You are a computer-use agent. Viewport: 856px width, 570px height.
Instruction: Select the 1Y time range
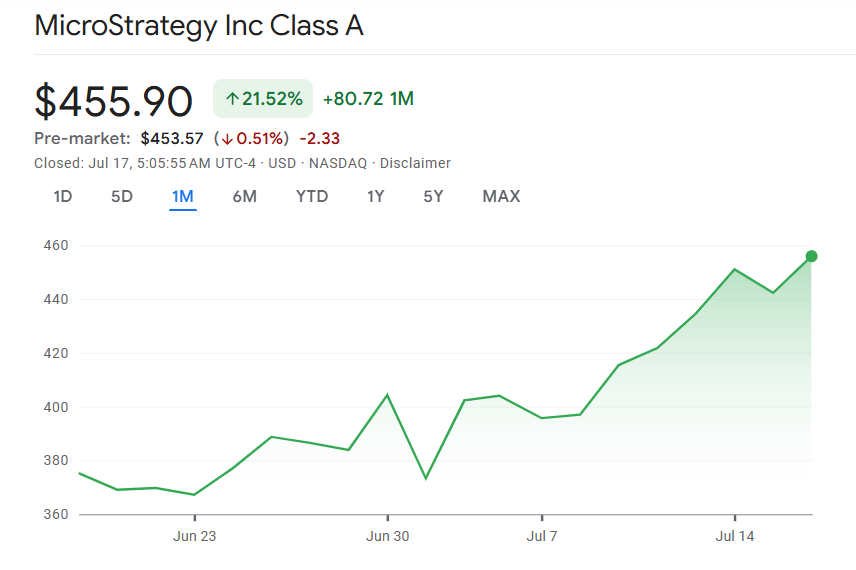tap(375, 196)
